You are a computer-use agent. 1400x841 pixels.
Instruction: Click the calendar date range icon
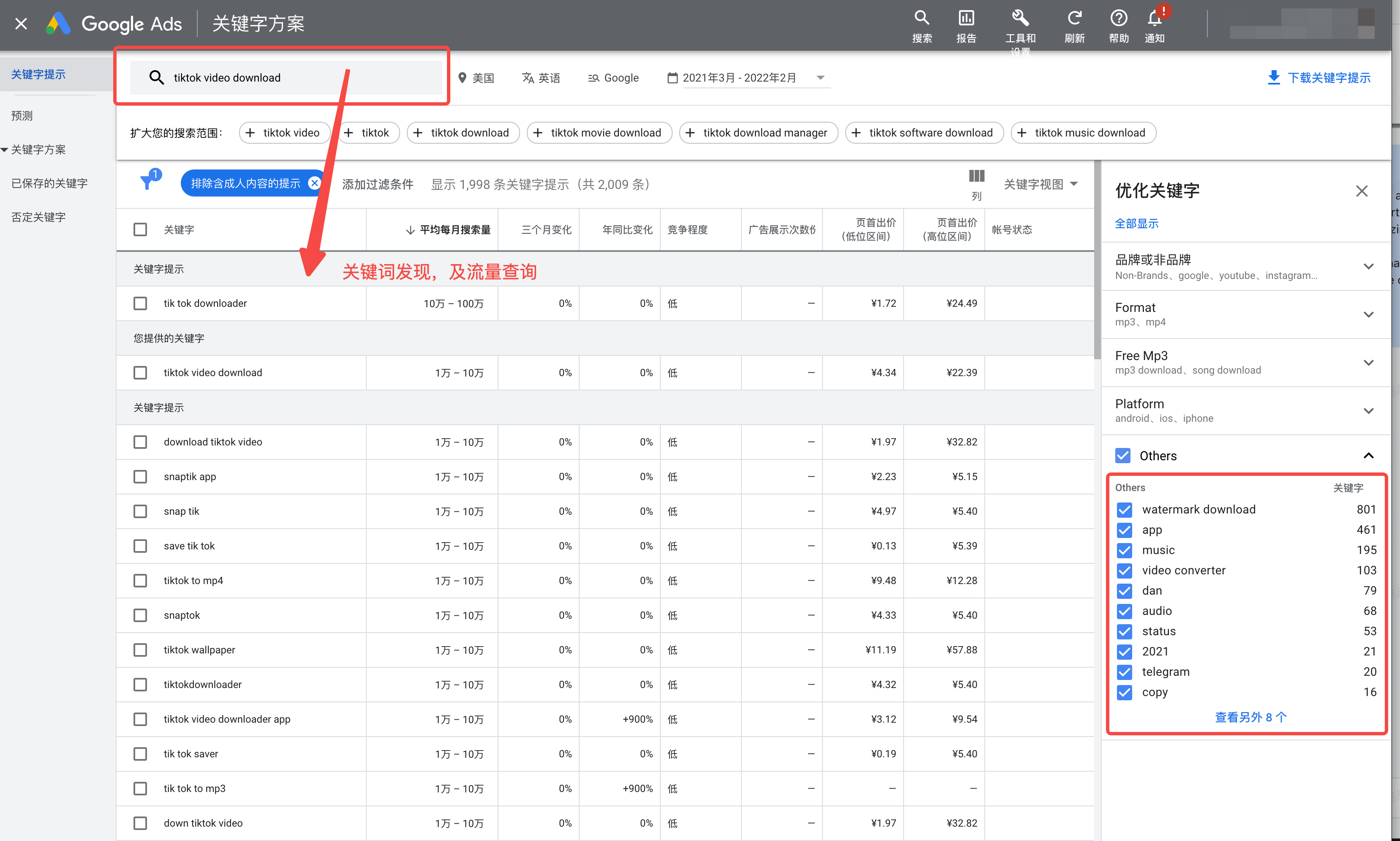[672, 78]
